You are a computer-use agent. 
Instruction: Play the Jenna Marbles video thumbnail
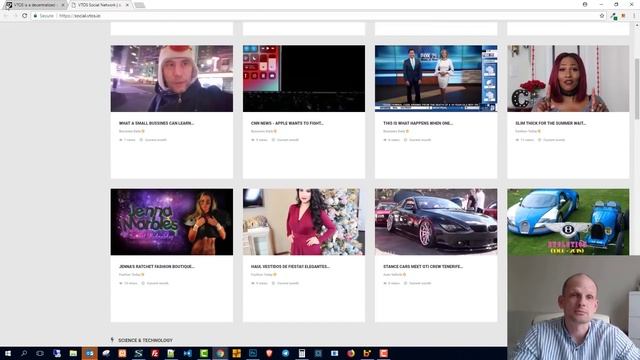click(172, 222)
